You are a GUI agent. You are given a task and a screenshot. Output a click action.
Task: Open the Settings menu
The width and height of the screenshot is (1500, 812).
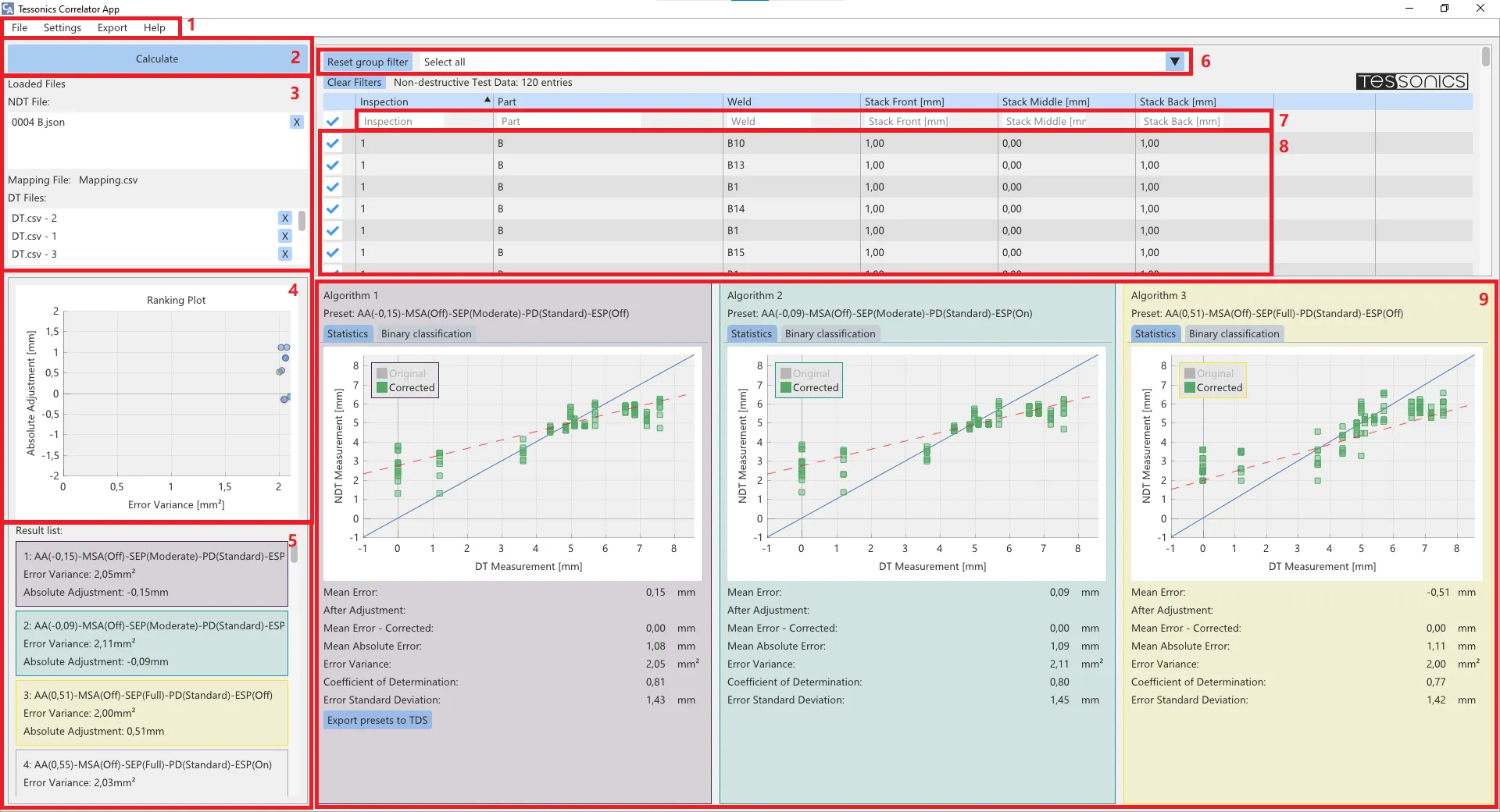(62, 27)
